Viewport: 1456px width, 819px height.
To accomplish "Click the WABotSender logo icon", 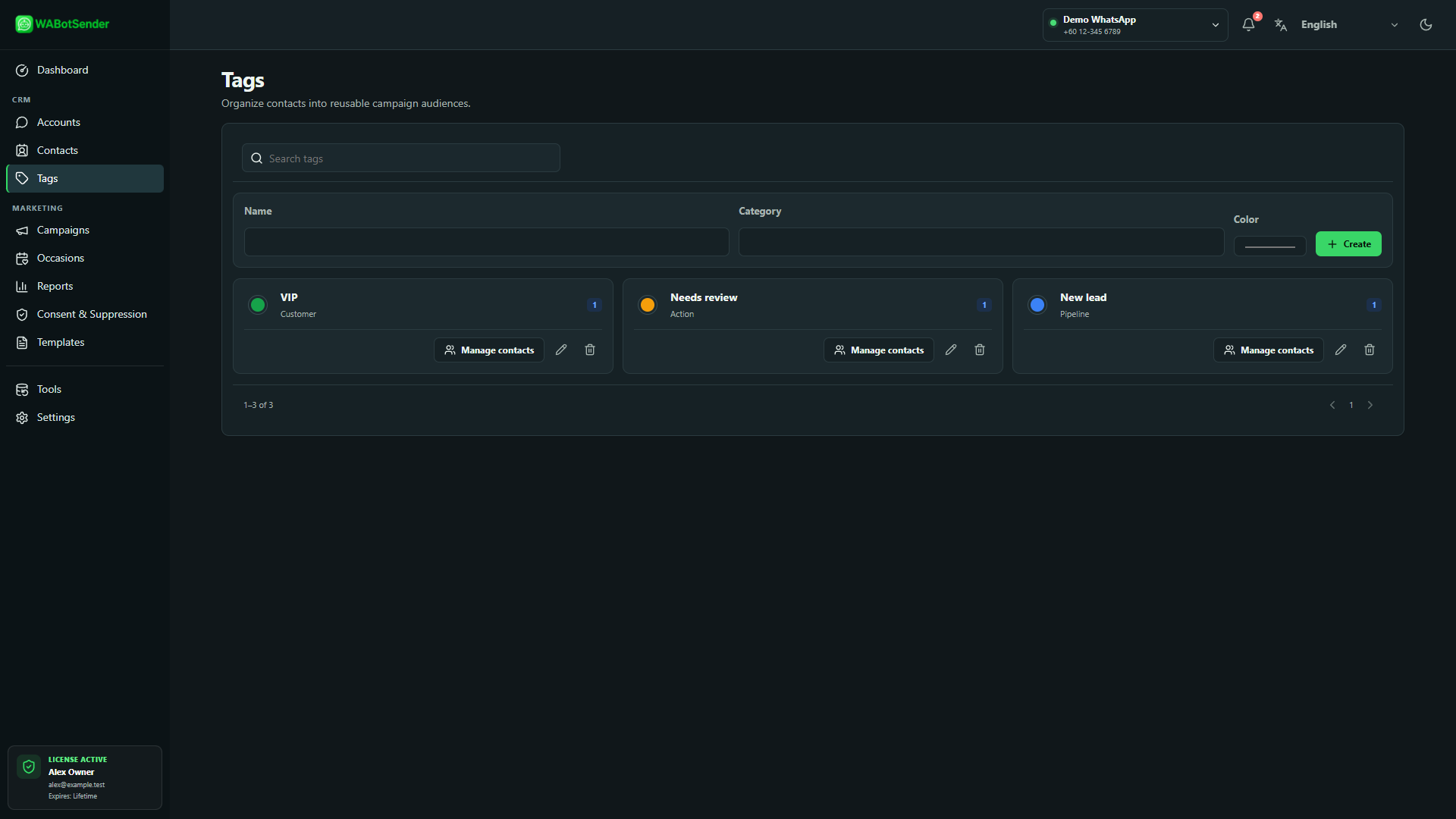I will [24, 24].
